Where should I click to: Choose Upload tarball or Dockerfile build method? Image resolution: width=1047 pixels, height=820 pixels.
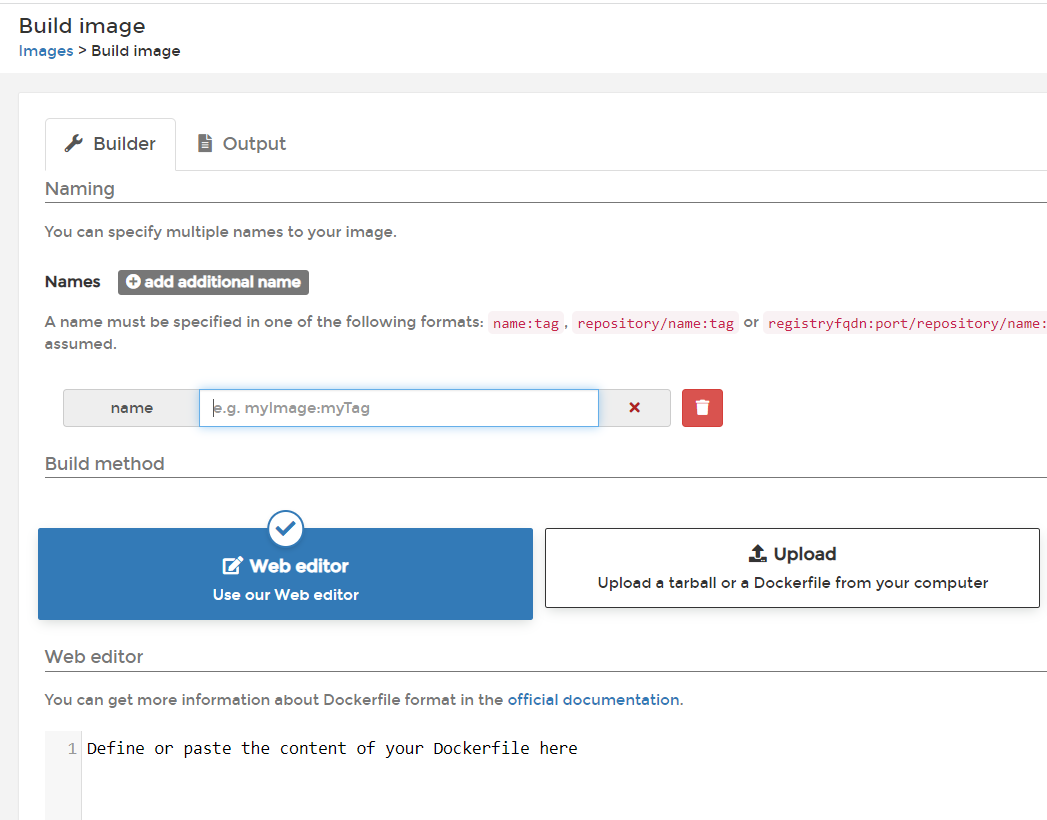pyautogui.click(x=792, y=568)
